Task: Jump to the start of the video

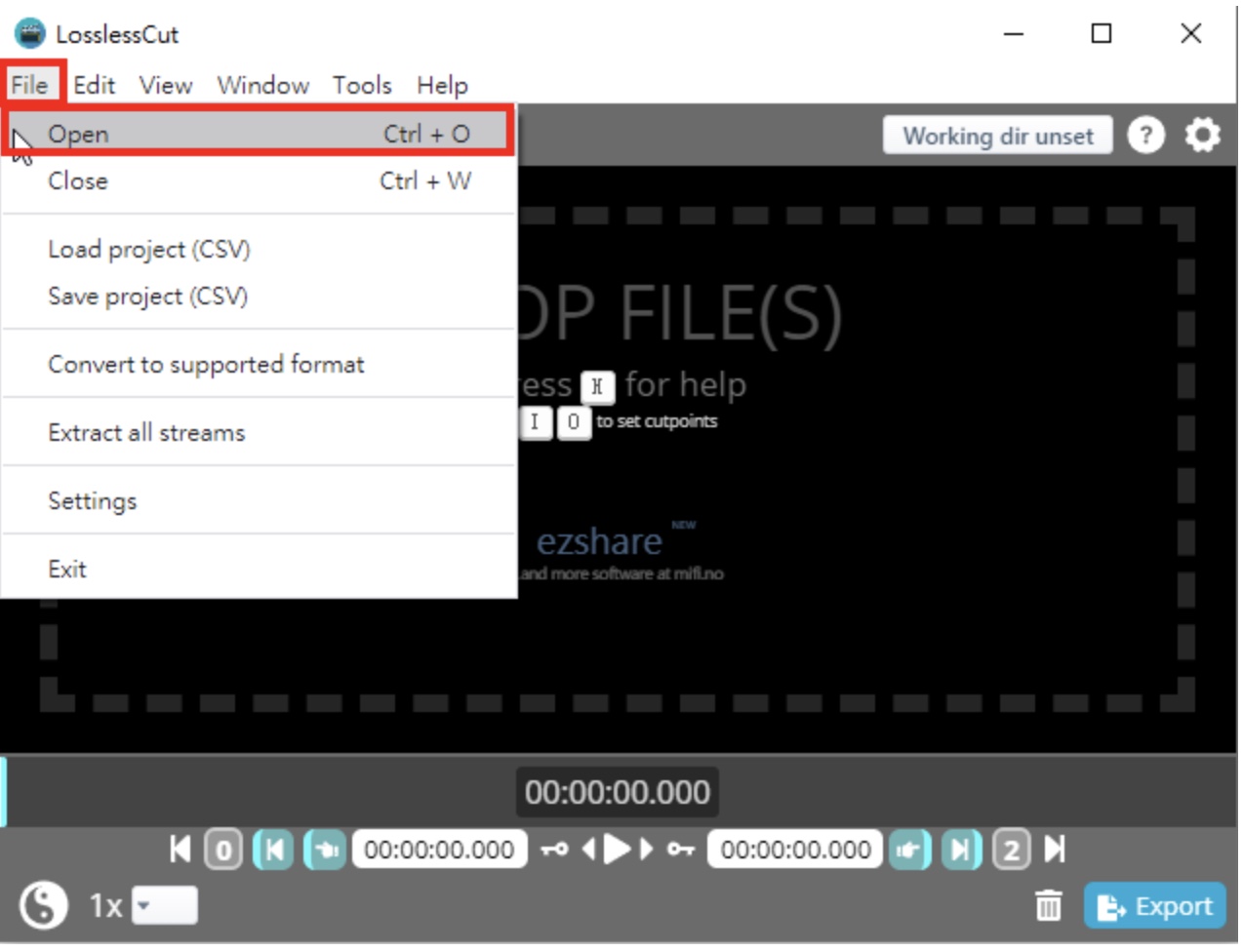Action: click(180, 850)
